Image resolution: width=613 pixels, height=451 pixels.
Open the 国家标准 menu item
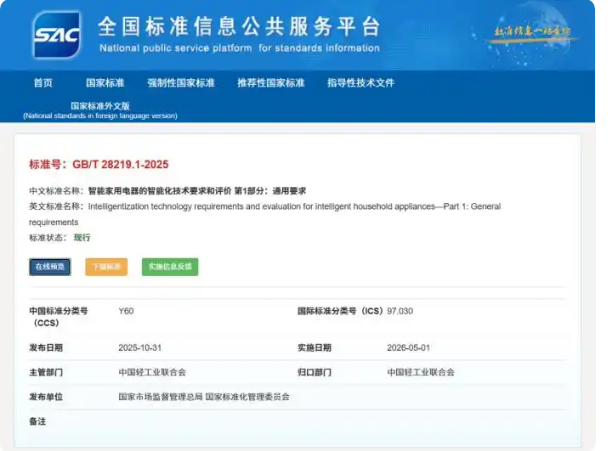point(105,83)
